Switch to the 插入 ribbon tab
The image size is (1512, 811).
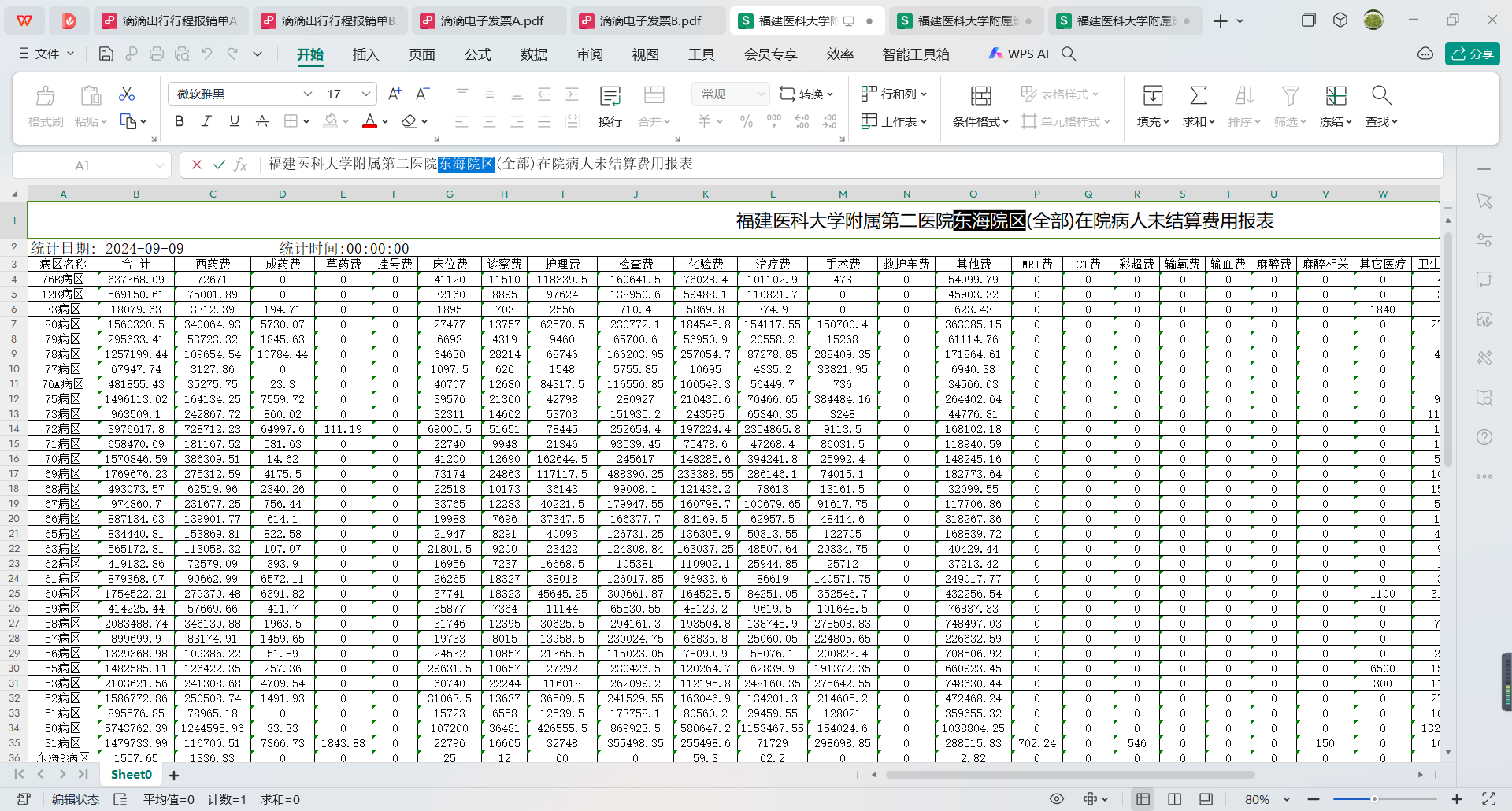[365, 54]
